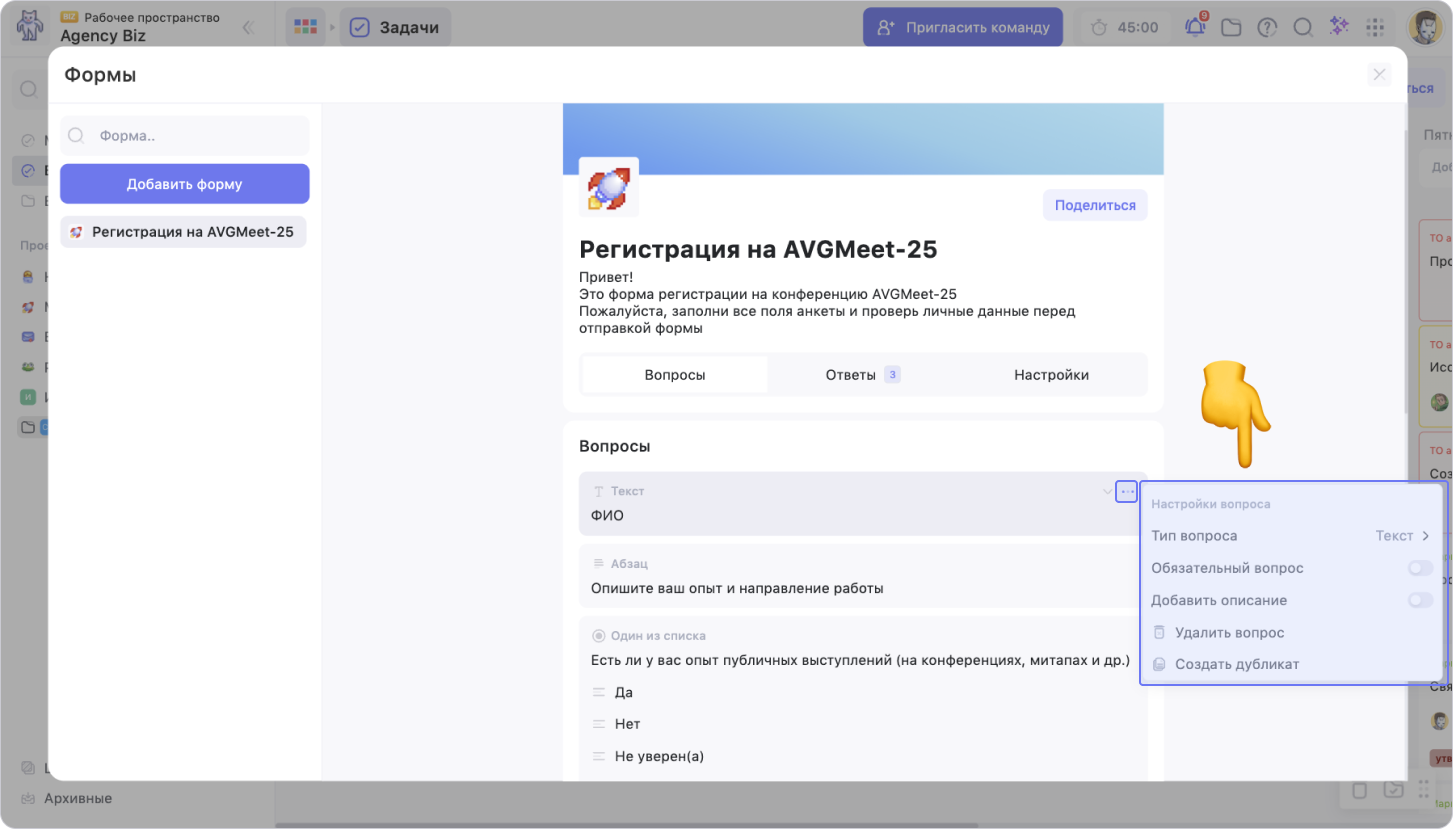Image resolution: width=1453 pixels, height=829 pixels.
Task: Enable the Обязательный вопрос toggle
Action: point(1420,568)
